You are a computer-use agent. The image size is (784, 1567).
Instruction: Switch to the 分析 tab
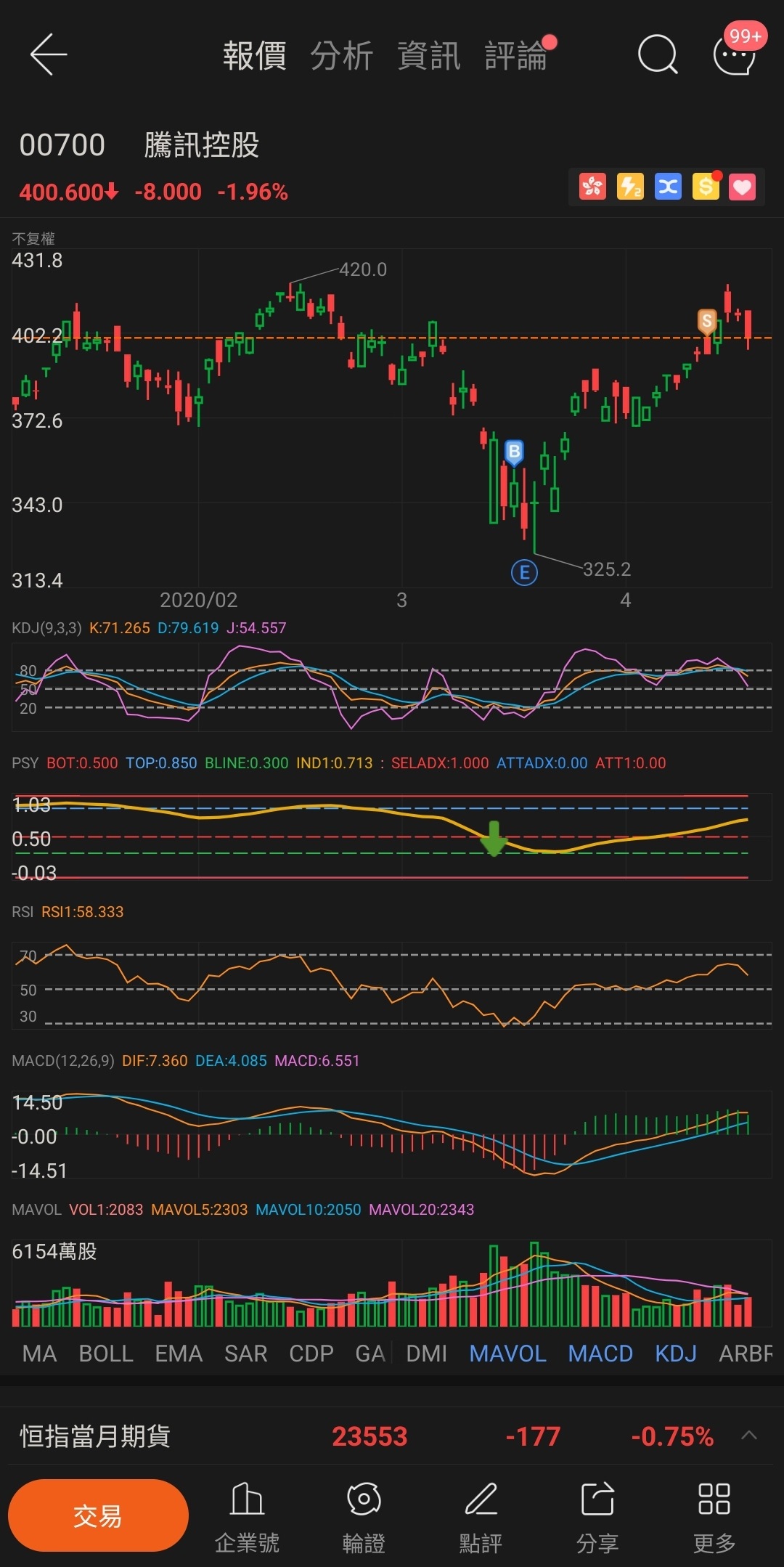point(342,56)
